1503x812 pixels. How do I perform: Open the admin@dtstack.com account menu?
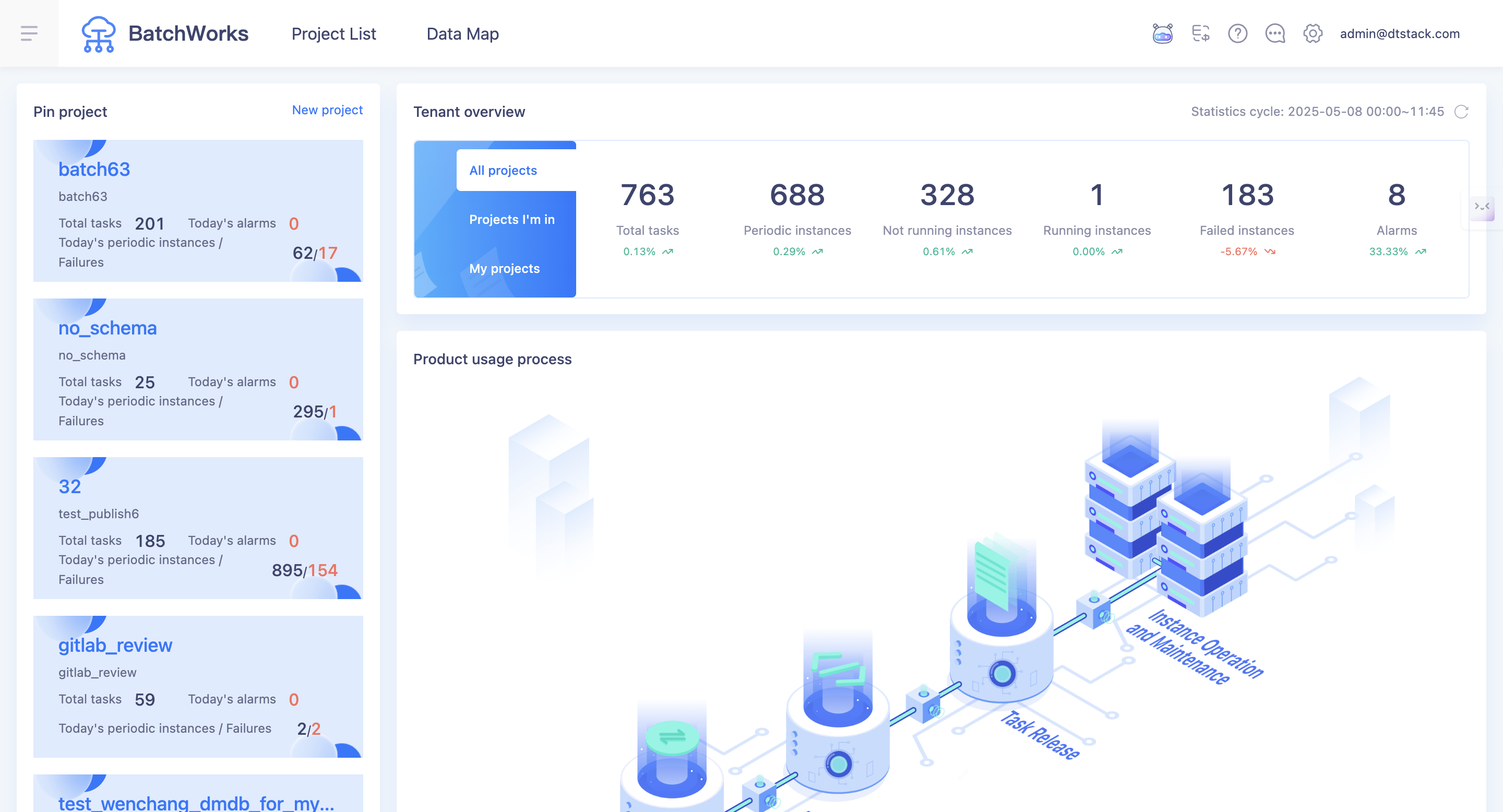click(1400, 33)
